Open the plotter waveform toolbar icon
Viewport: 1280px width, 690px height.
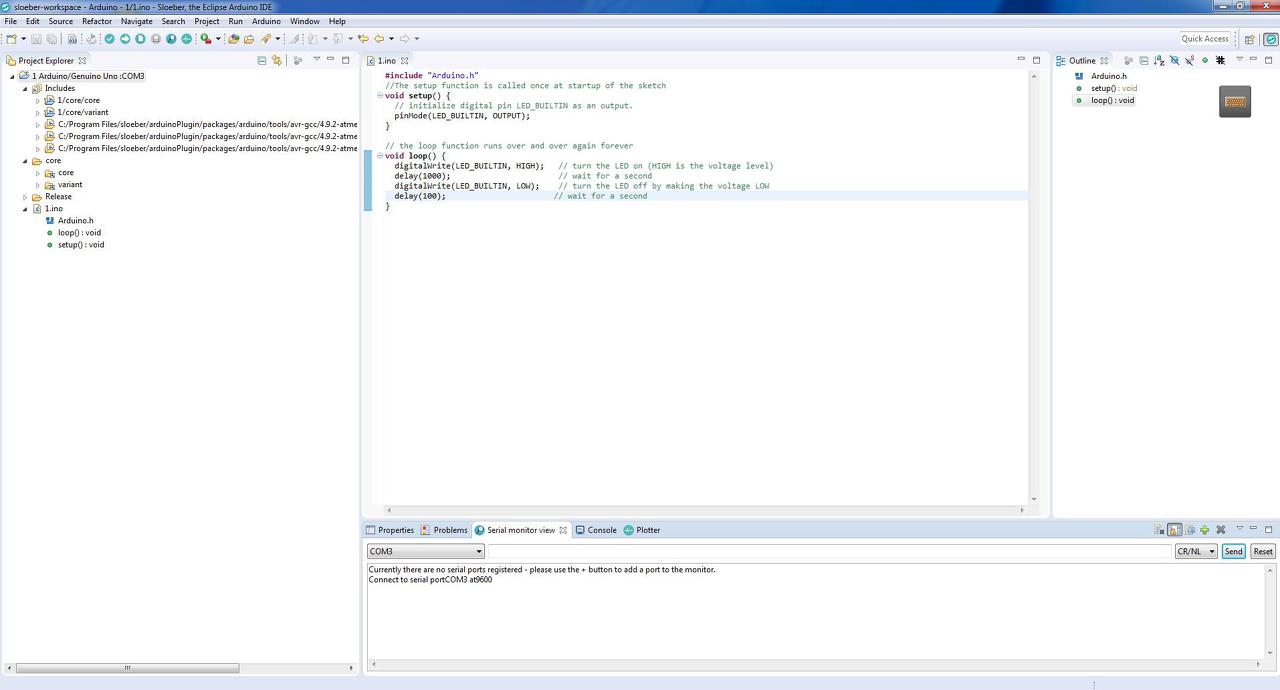(x=186, y=39)
